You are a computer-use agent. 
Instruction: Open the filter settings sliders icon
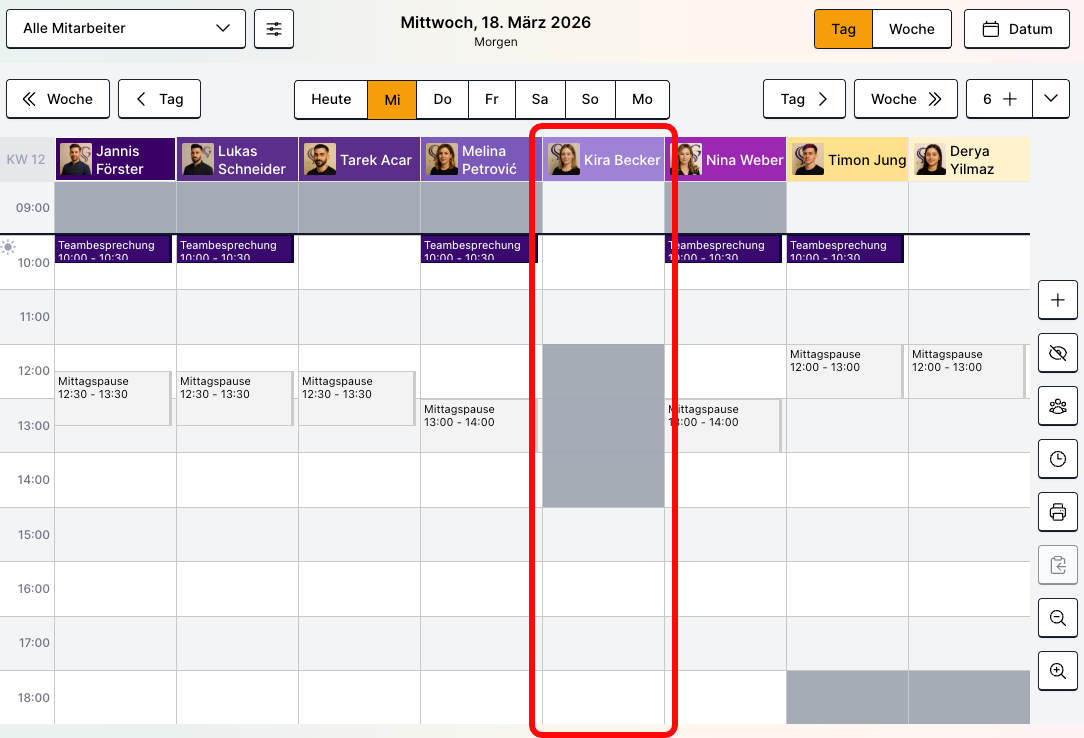[274, 29]
